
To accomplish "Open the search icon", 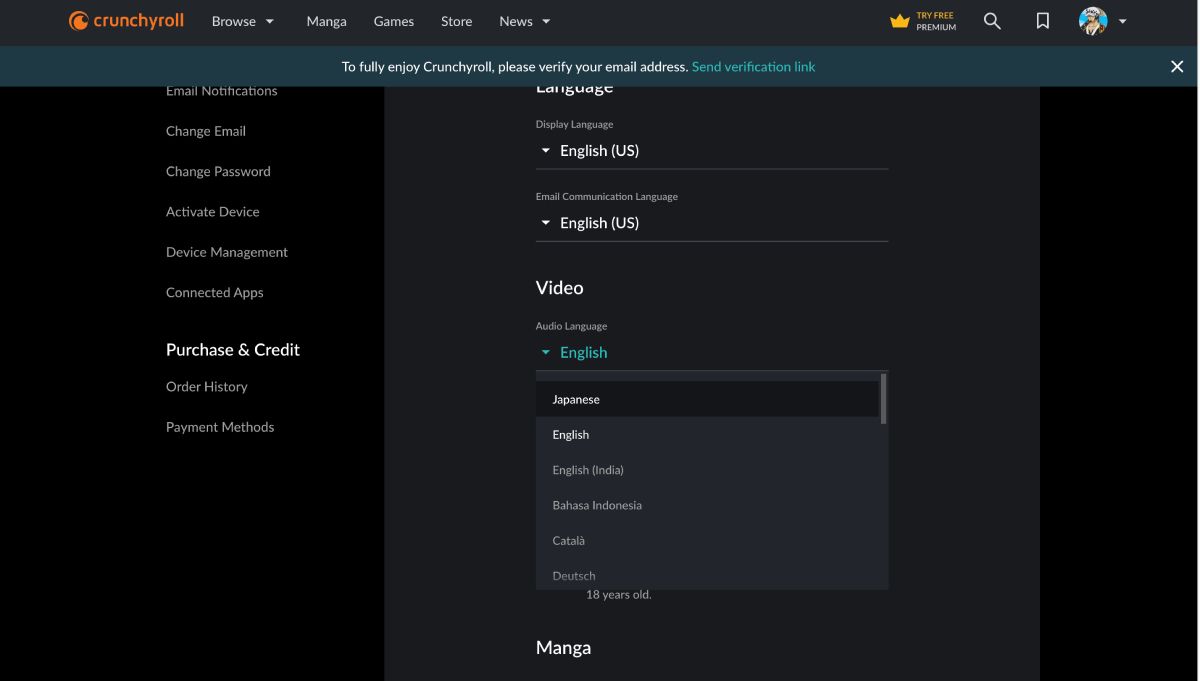I will point(992,21).
